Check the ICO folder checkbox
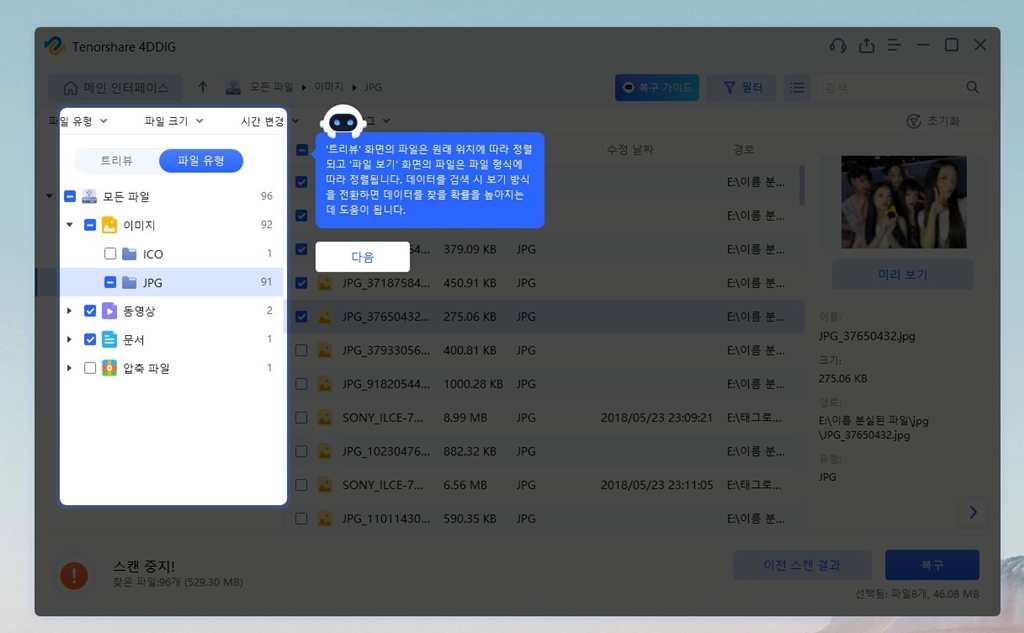 point(110,253)
